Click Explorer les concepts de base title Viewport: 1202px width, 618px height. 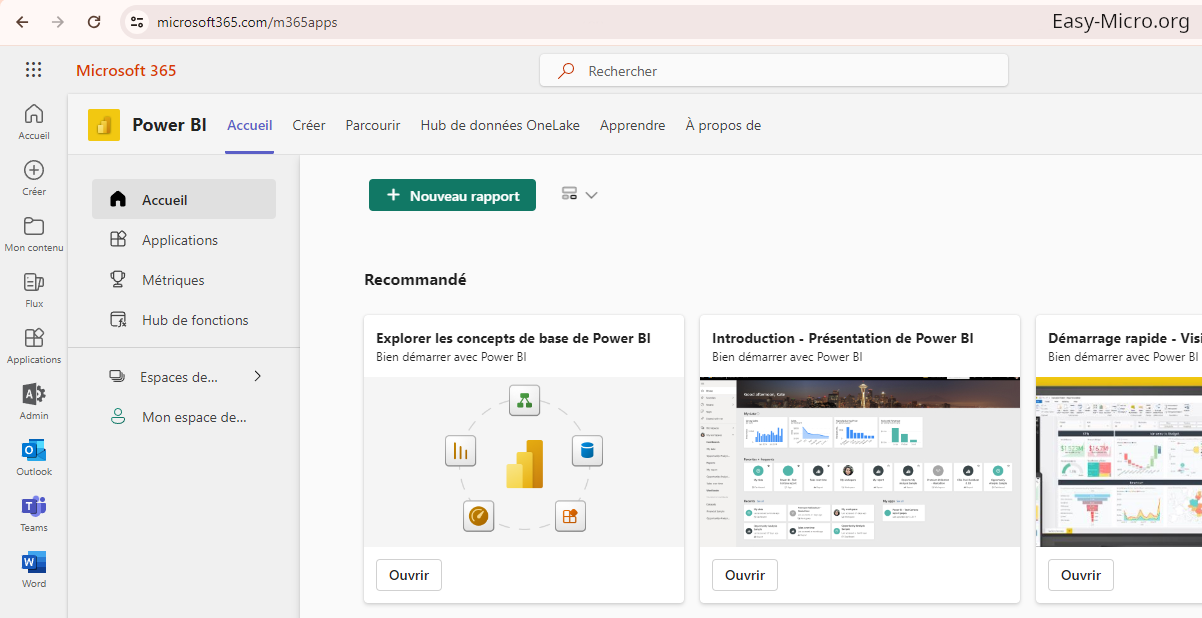(x=513, y=338)
